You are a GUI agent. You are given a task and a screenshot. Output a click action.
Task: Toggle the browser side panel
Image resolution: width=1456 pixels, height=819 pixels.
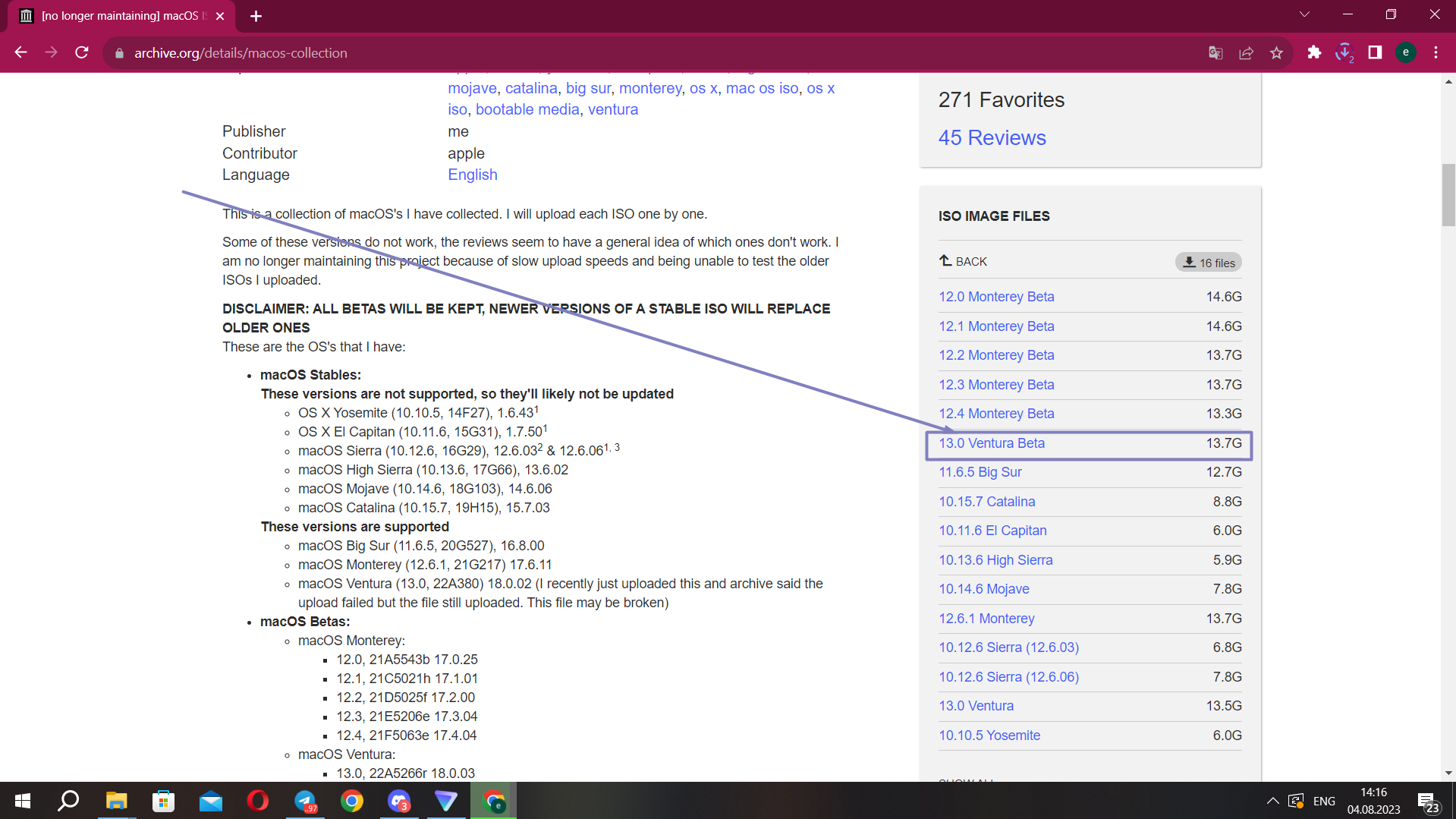(1375, 52)
